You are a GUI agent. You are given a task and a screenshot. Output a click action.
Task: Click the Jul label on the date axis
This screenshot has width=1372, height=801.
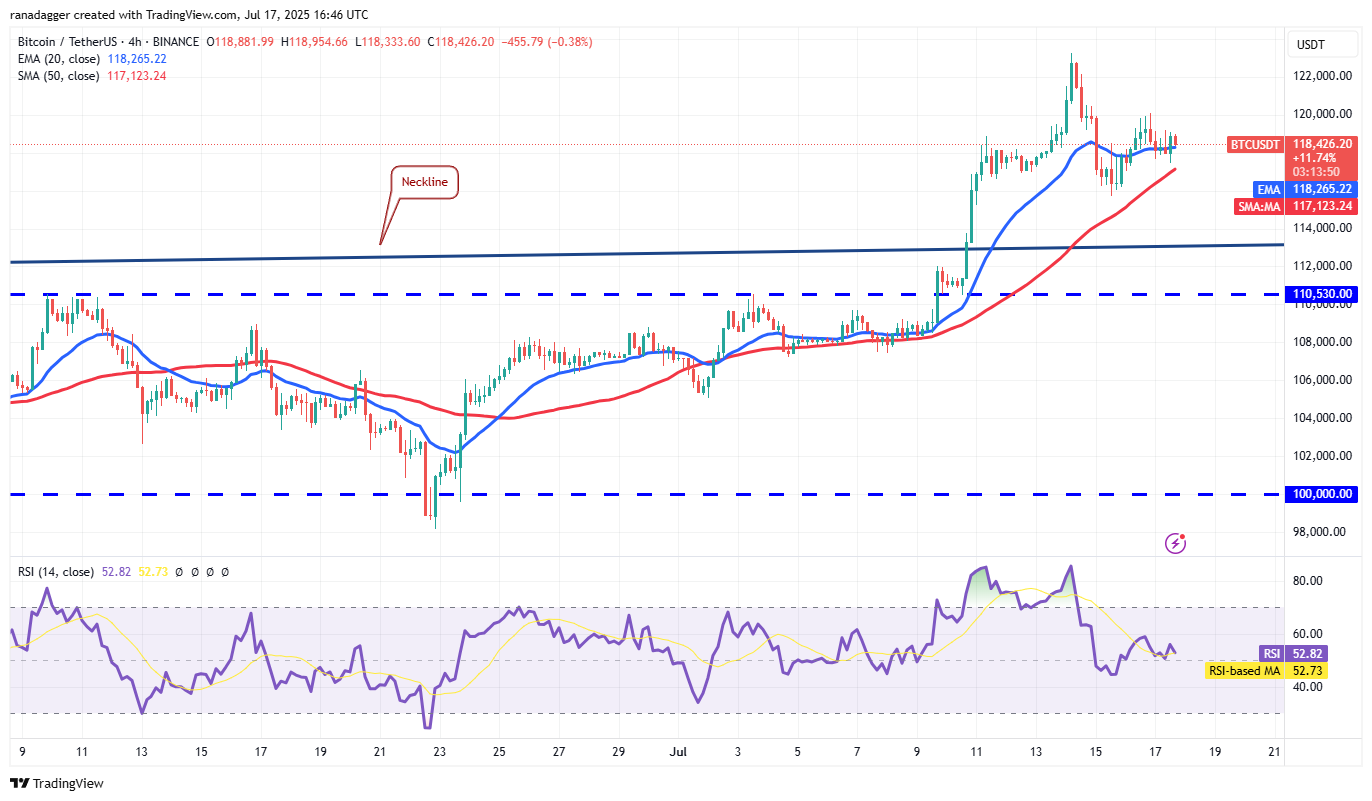pos(679,751)
